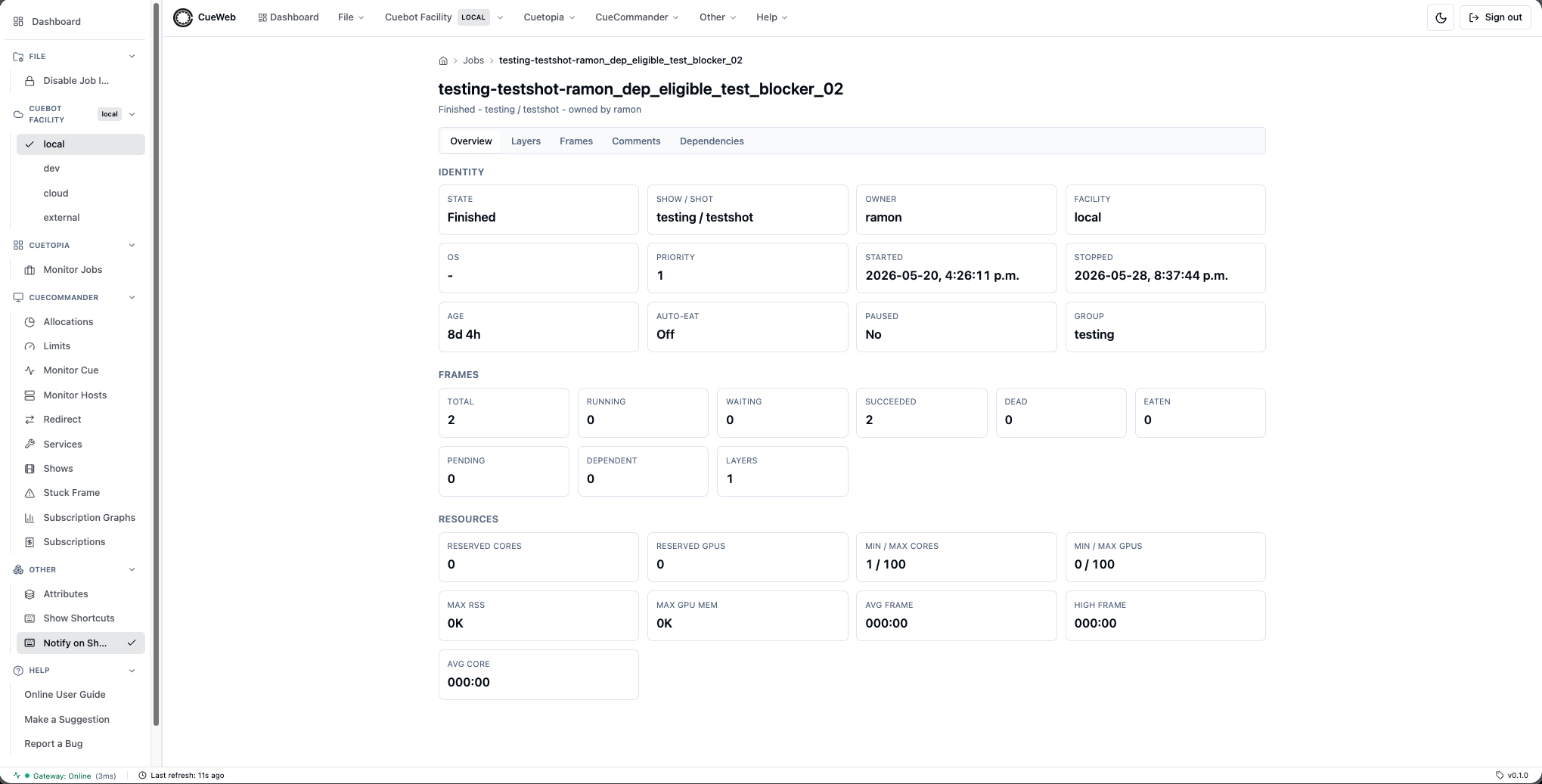Click the LOCAL badge in top navigation
Image resolution: width=1542 pixels, height=784 pixels.
point(473,17)
